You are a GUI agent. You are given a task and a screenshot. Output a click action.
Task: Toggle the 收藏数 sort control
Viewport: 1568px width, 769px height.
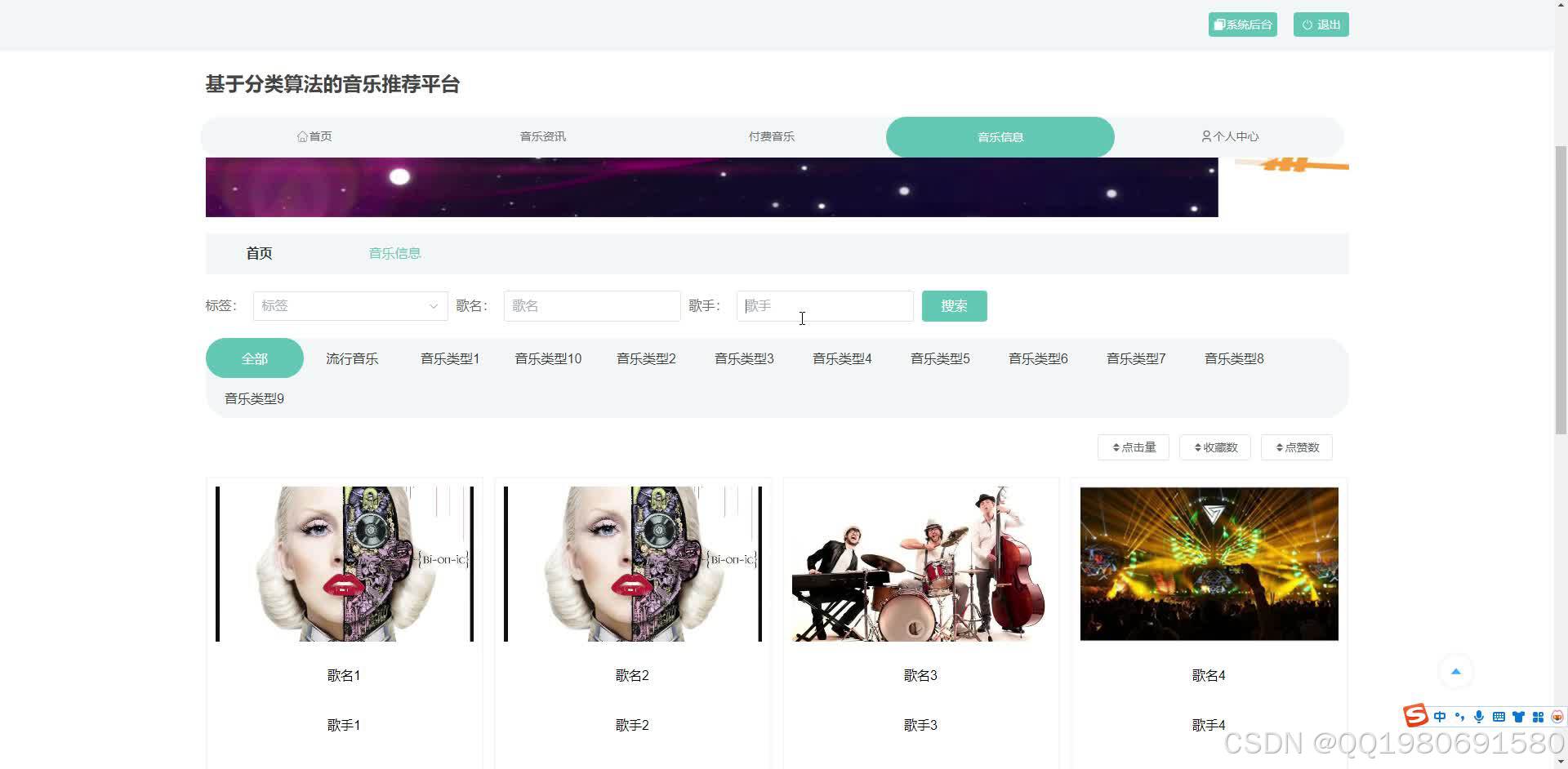pos(1214,447)
